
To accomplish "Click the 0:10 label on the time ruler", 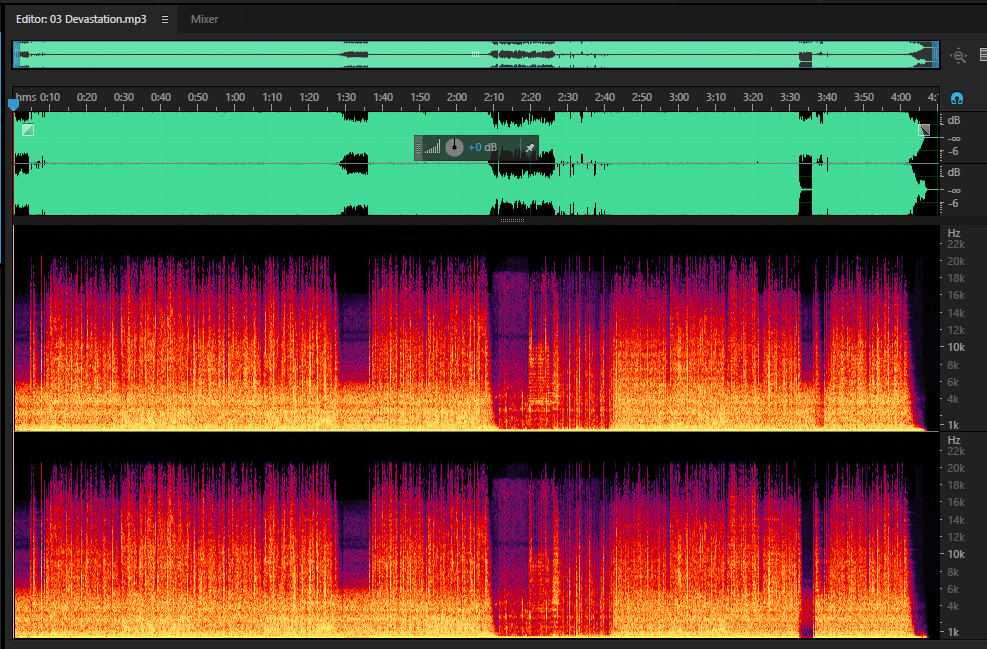I will click(50, 97).
